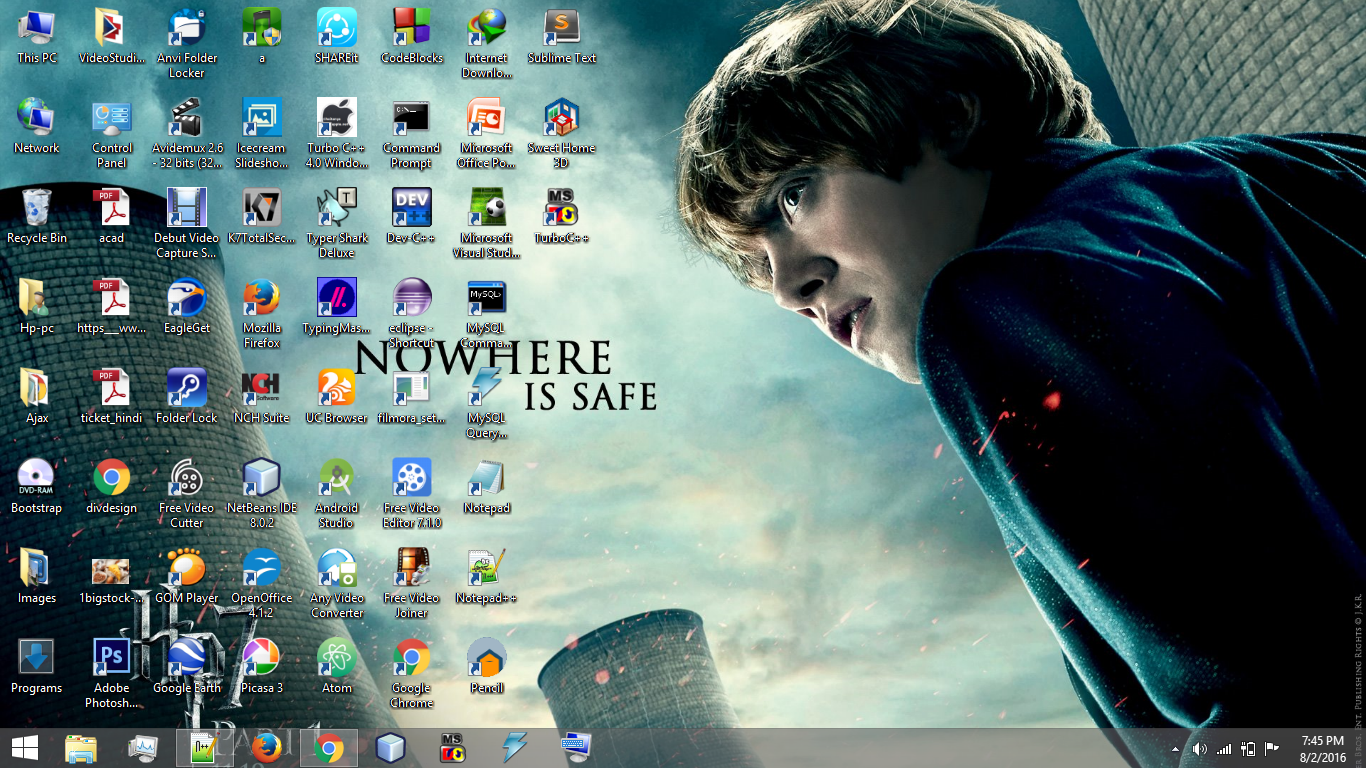This screenshot has width=1366, height=768.
Task: Open the Programs desktop icon
Action: pyautogui.click(x=37, y=667)
